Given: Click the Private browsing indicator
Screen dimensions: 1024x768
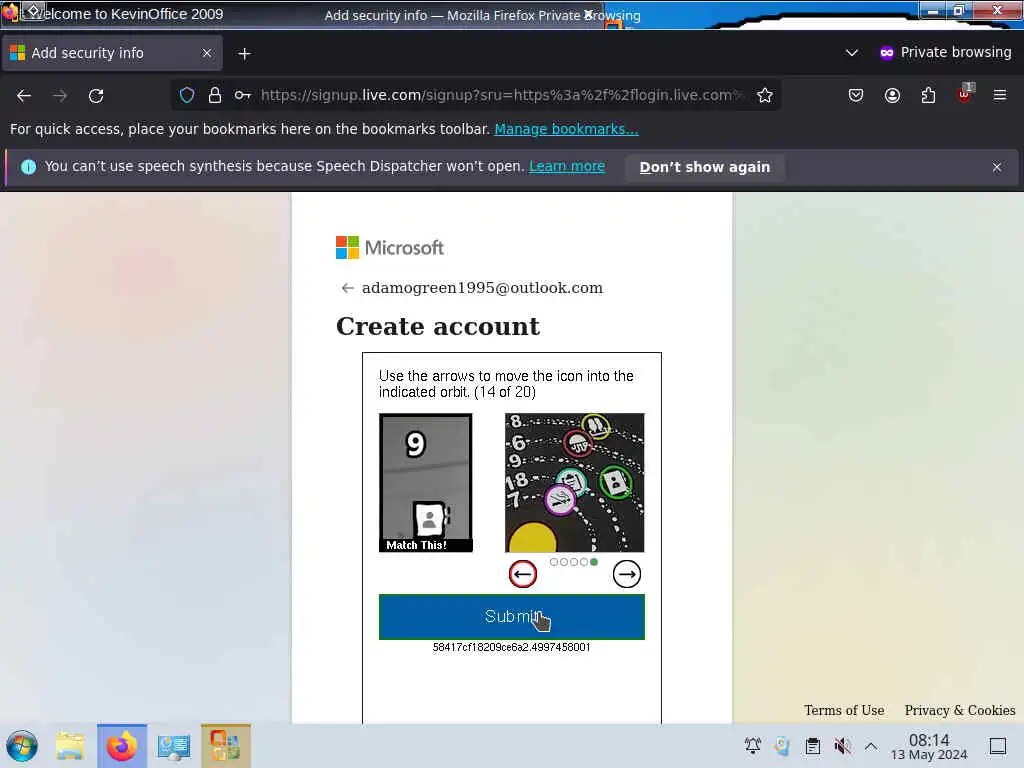Looking at the screenshot, I should pyautogui.click(x=945, y=52).
